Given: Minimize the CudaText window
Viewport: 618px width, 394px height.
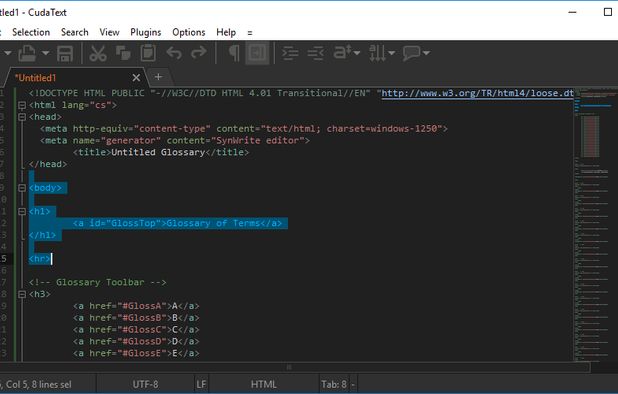Looking at the screenshot, I should tap(573, 12).
